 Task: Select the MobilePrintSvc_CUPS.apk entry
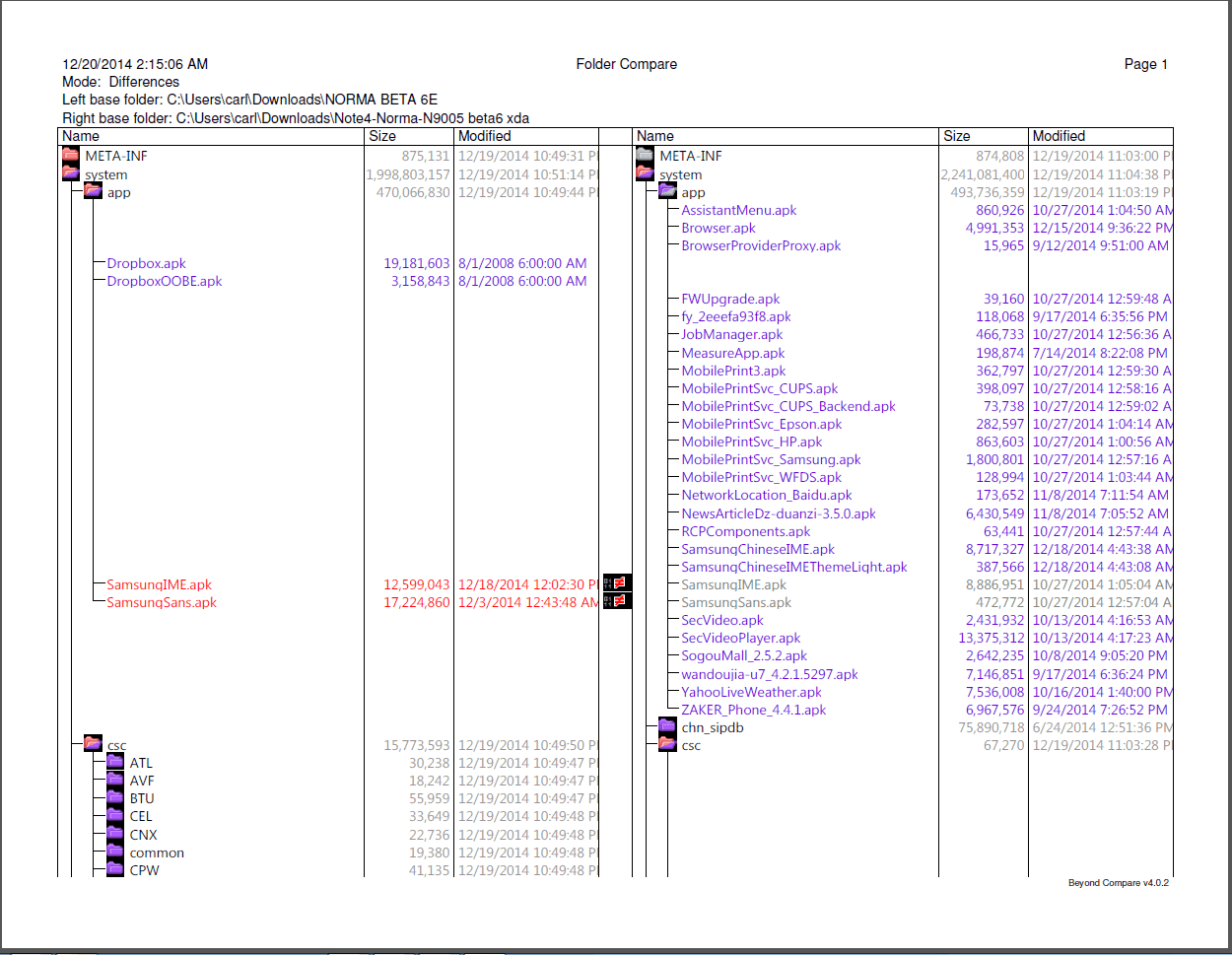click(x=760, y=388)
